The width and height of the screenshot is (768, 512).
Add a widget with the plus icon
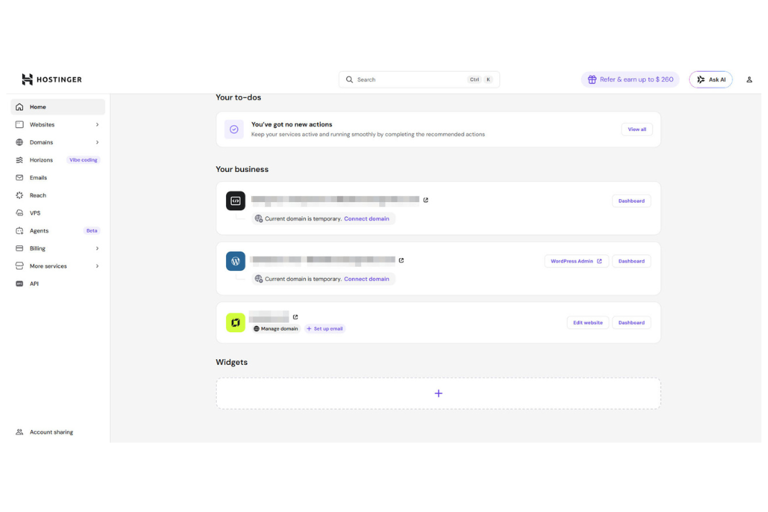438,393
